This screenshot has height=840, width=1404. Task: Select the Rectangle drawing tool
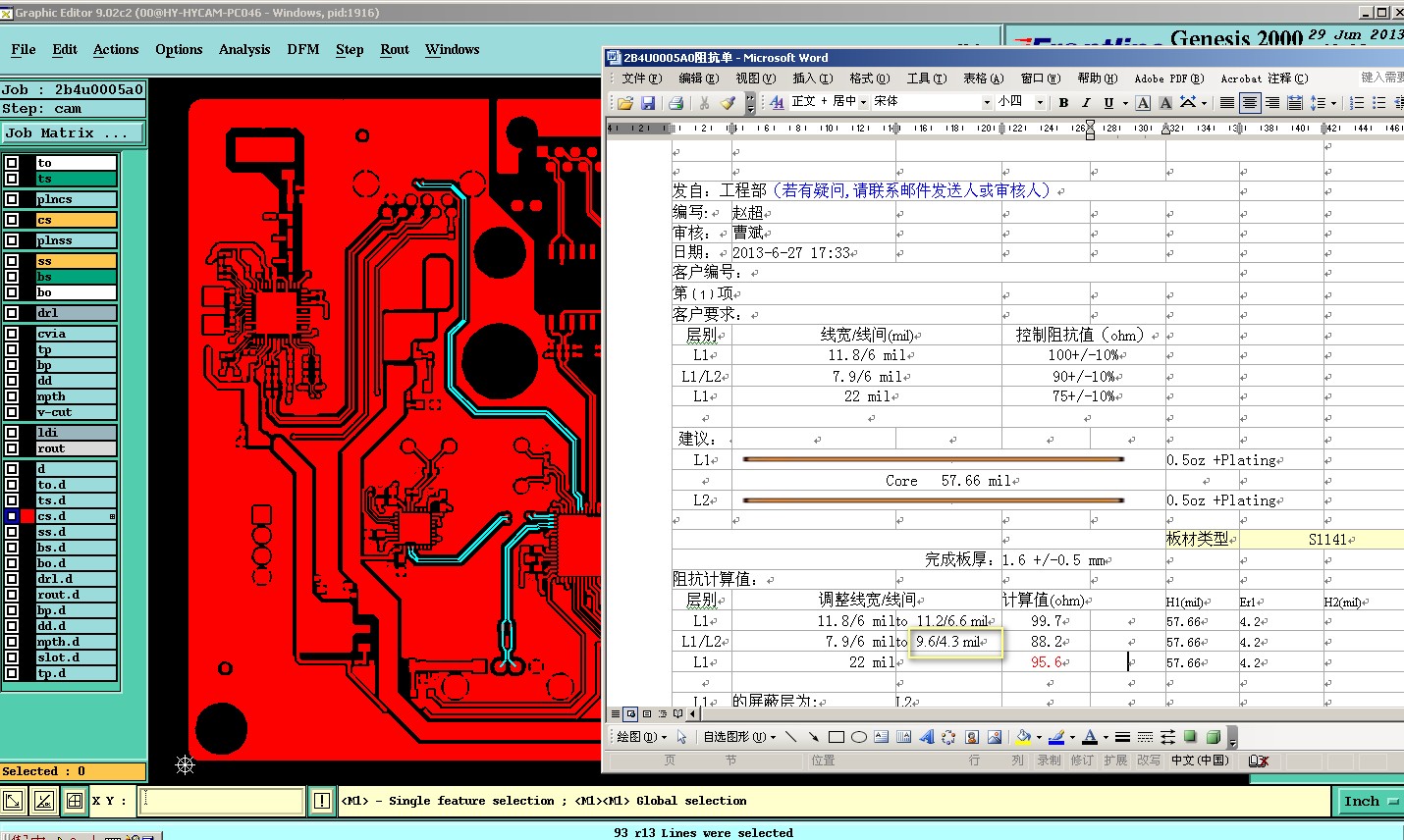[837, 737]
